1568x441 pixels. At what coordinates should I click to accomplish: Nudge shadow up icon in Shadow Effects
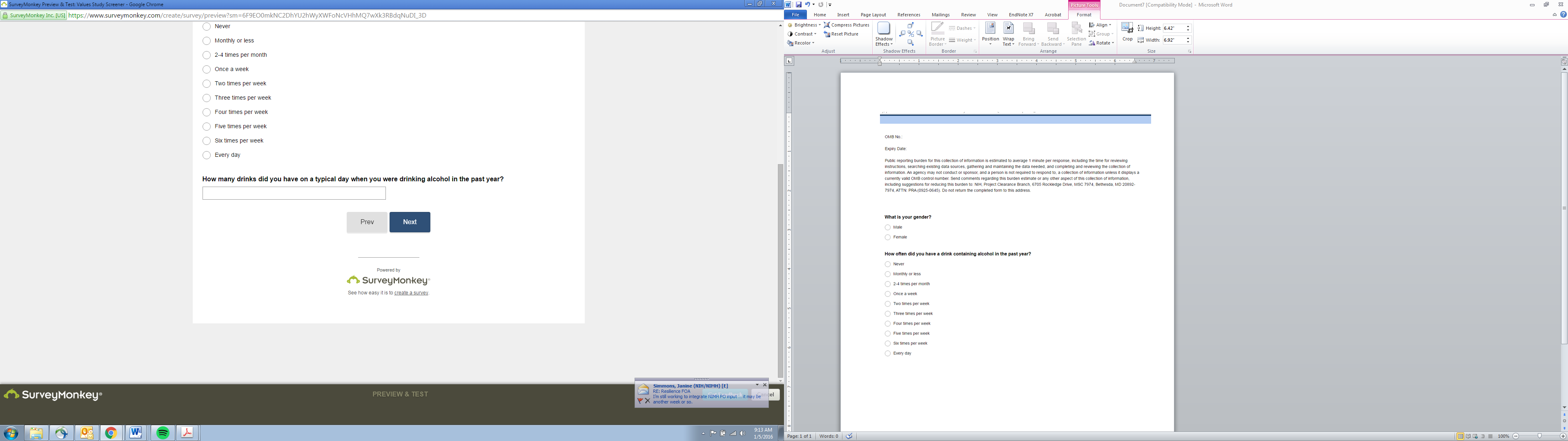point(911,26)
